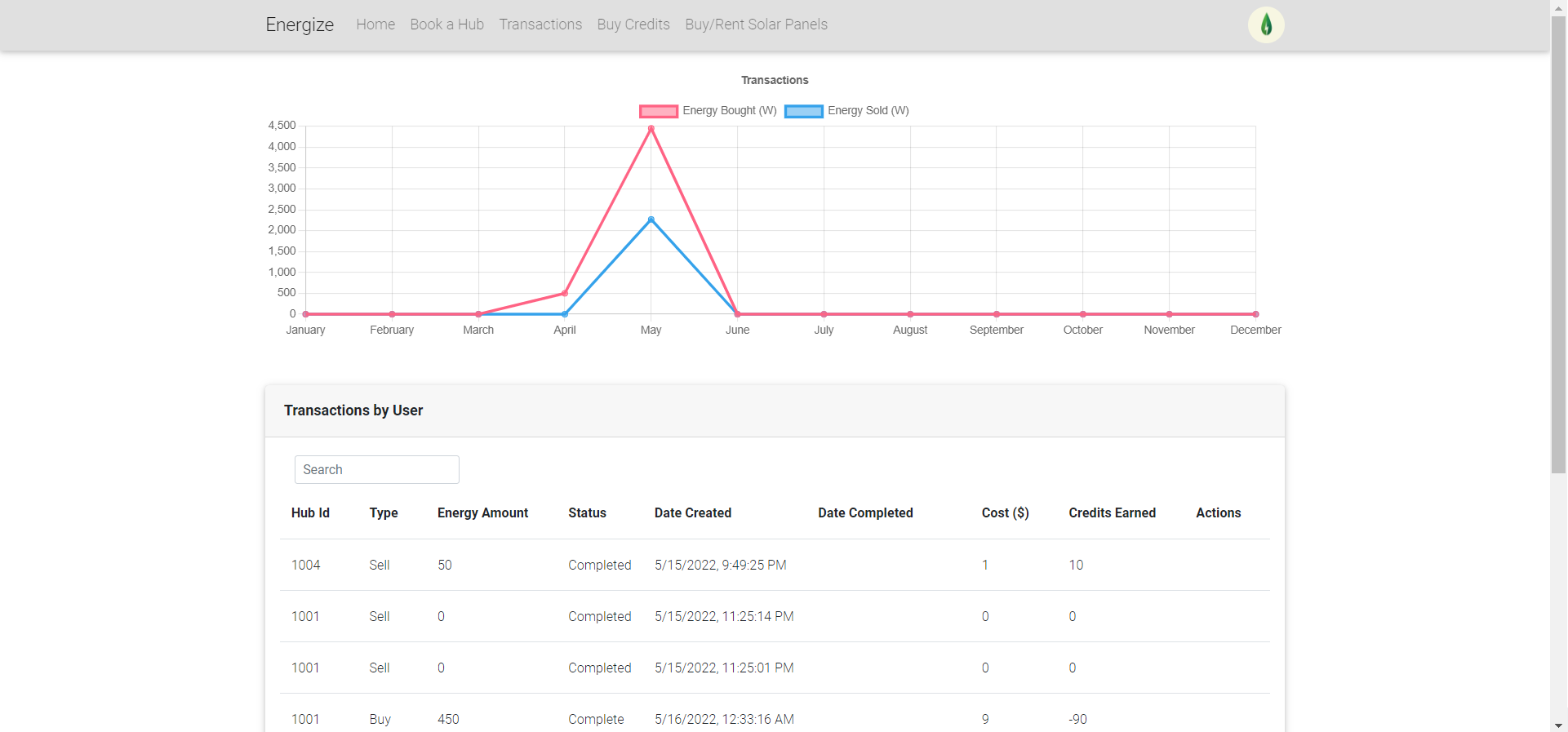
Task: Sort by Status column header
Action: coord(587,512)
